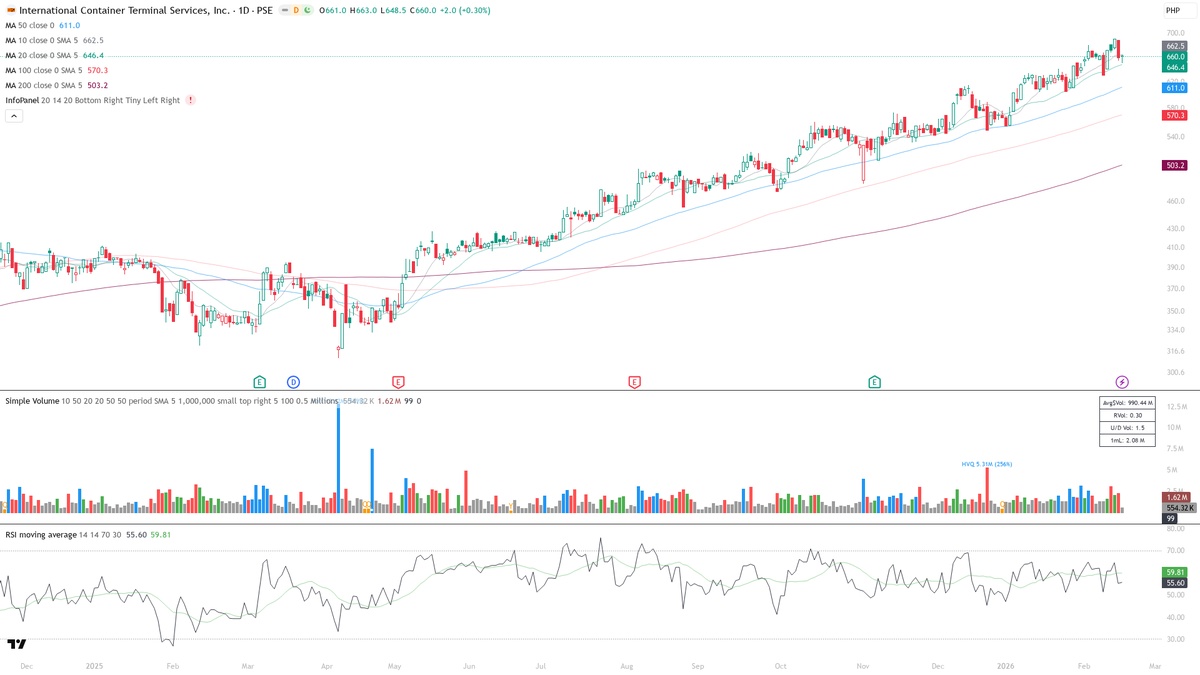Click the TradingView logo in the bottom-left corner
Image resolution: width=1200 pixels, height=675 pixels.
pos(16,644)
